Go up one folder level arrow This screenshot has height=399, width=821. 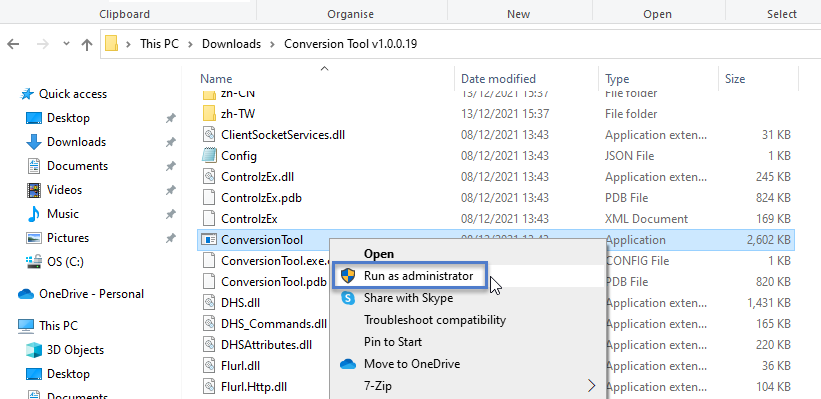coord(87,45)
